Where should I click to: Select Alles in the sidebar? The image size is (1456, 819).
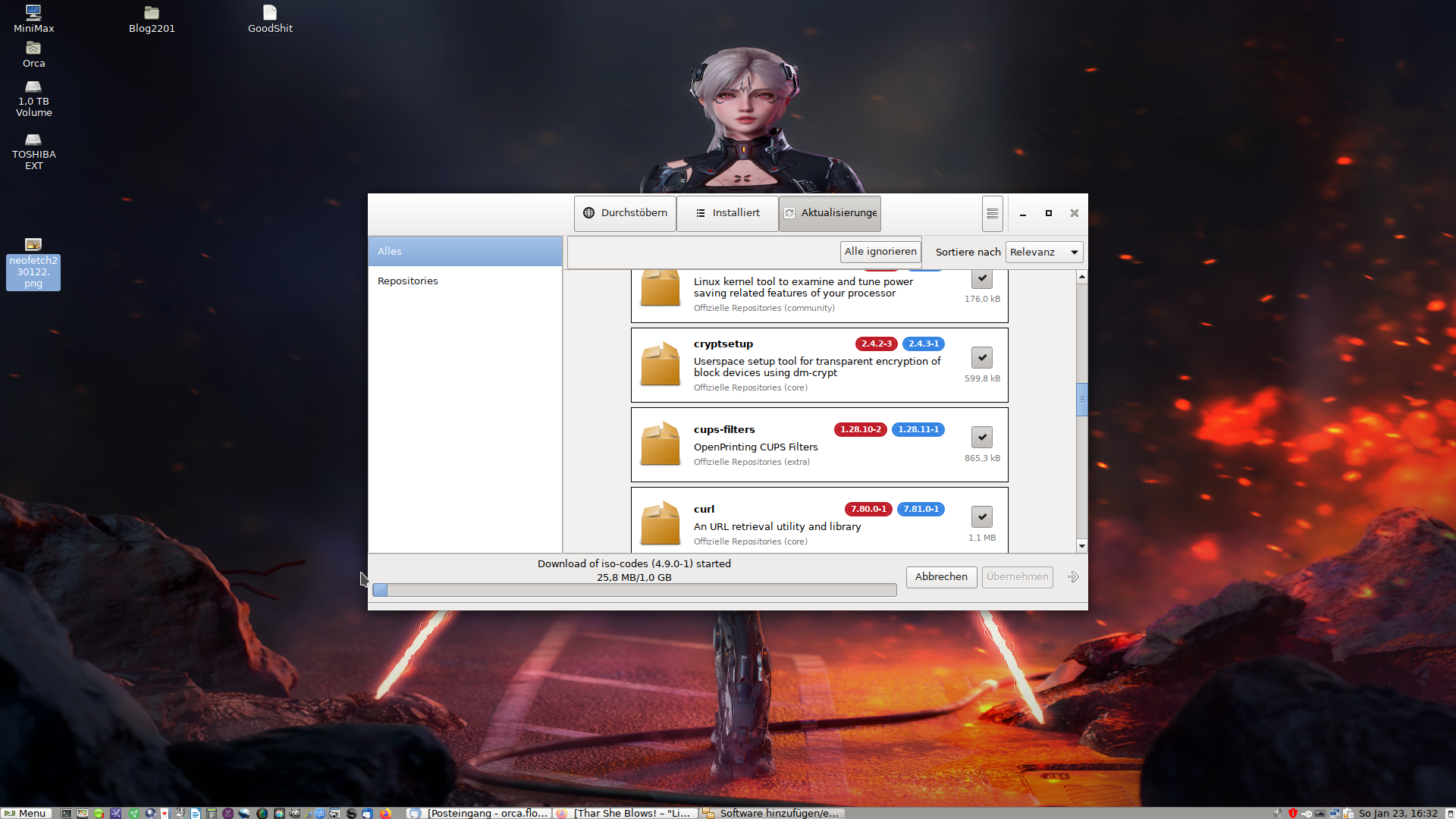click(x=465, y=251)
